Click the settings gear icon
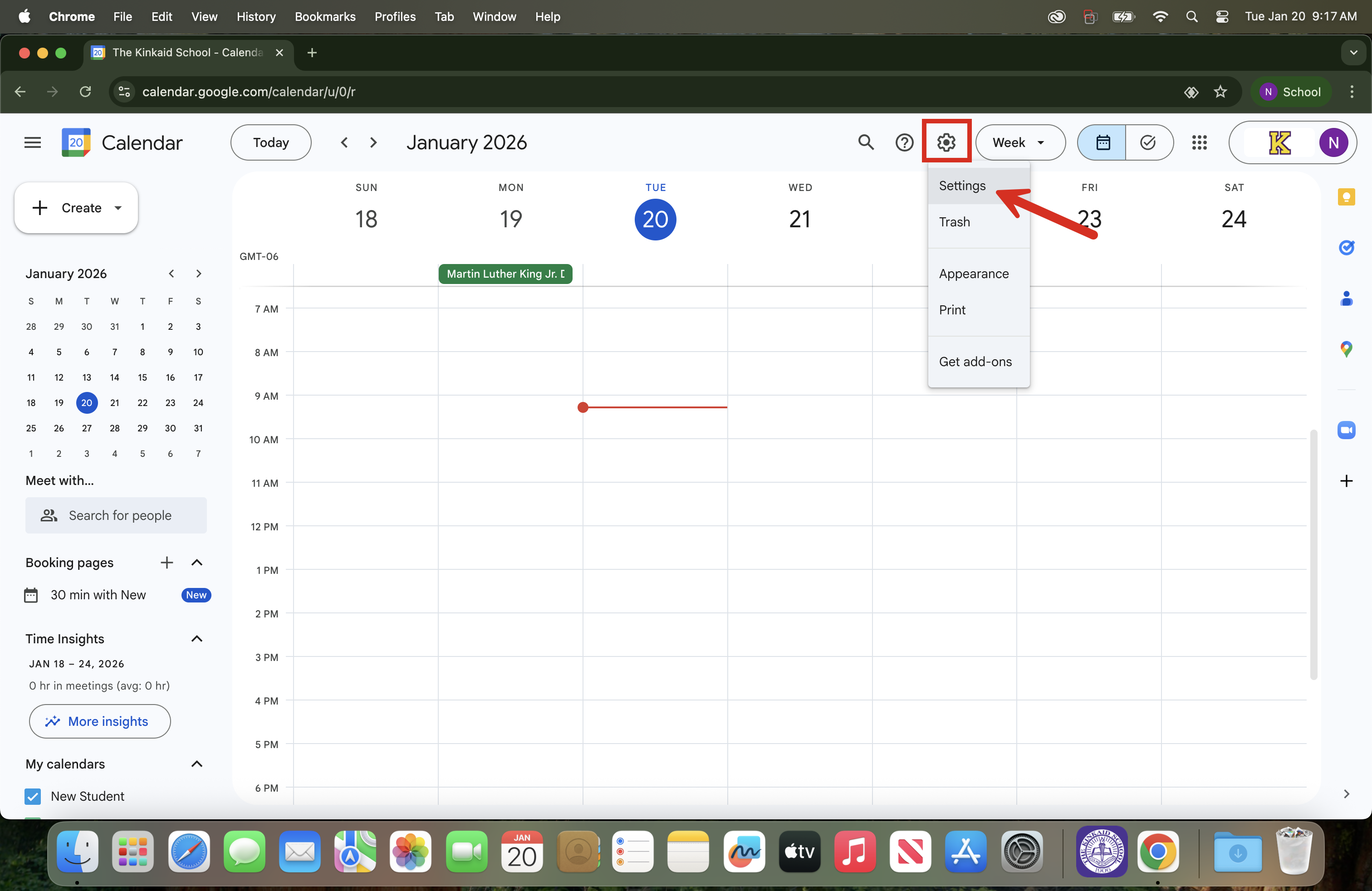 point(946,142)
